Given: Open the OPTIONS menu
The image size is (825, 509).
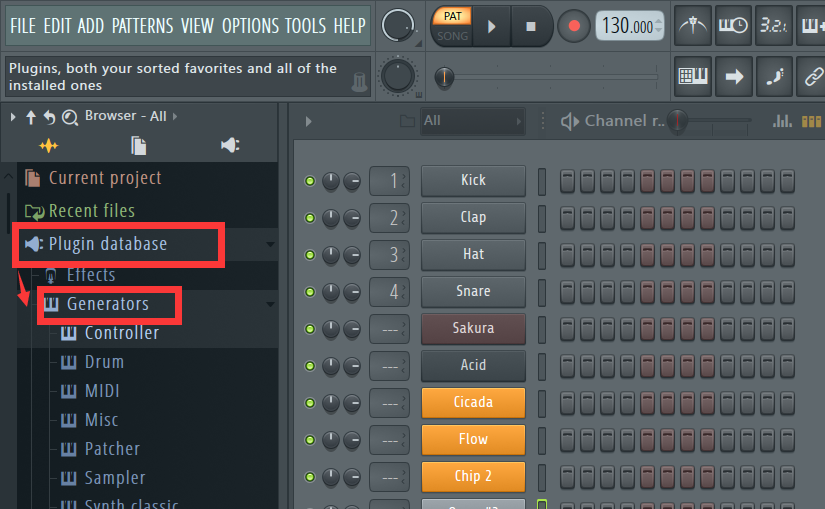Looking at the screenshot, I should click(250, 25).
